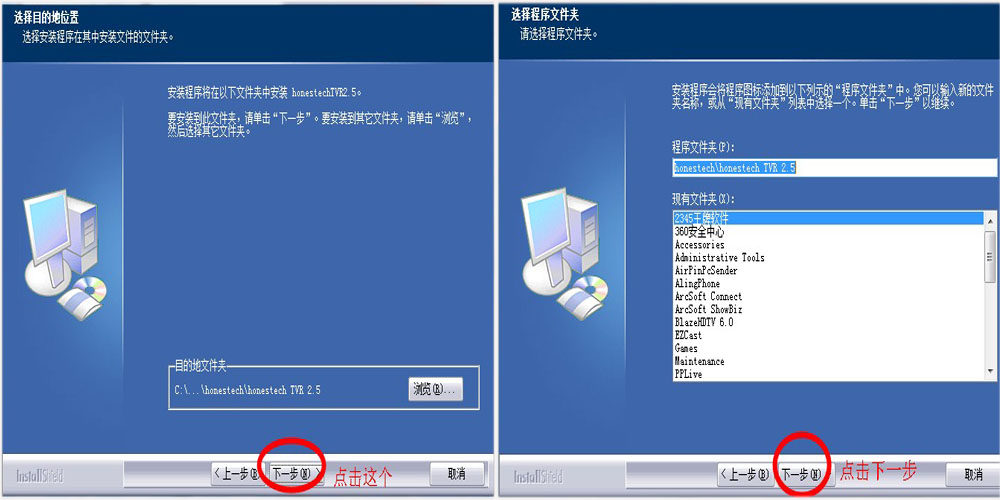This screenshot has width=1000, height=500.
Task: Click the folder list scrollbar thumb
Action: [x=990, y=256]
